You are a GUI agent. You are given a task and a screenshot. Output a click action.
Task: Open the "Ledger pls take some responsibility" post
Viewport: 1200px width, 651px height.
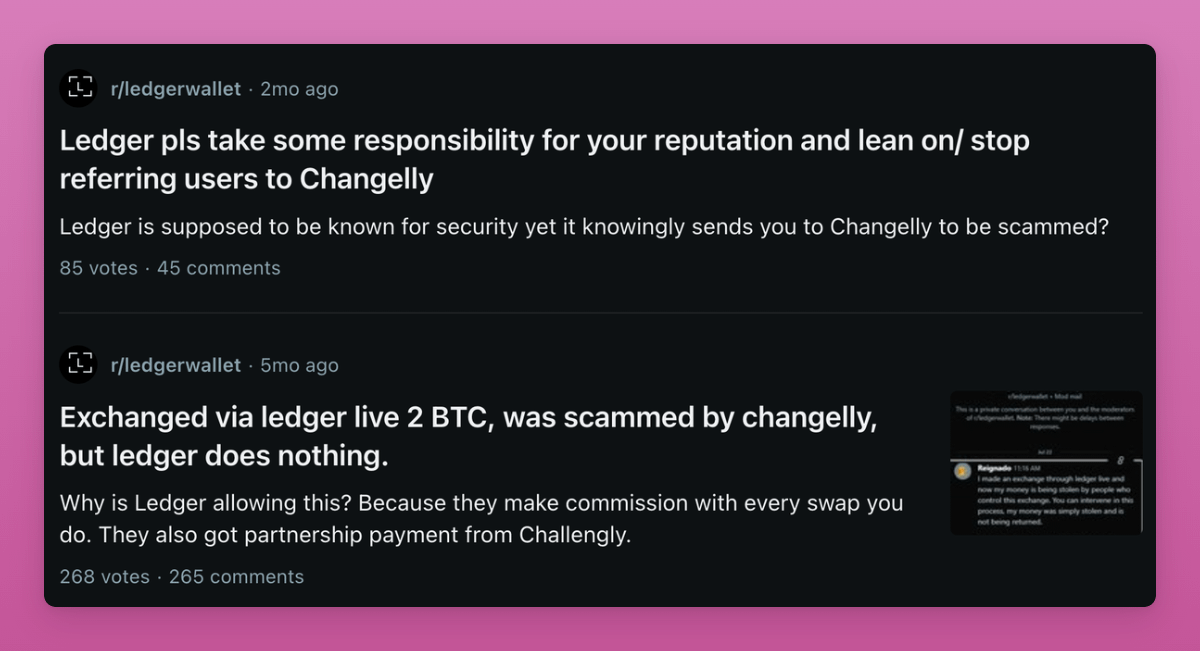(x=544, y=160)
